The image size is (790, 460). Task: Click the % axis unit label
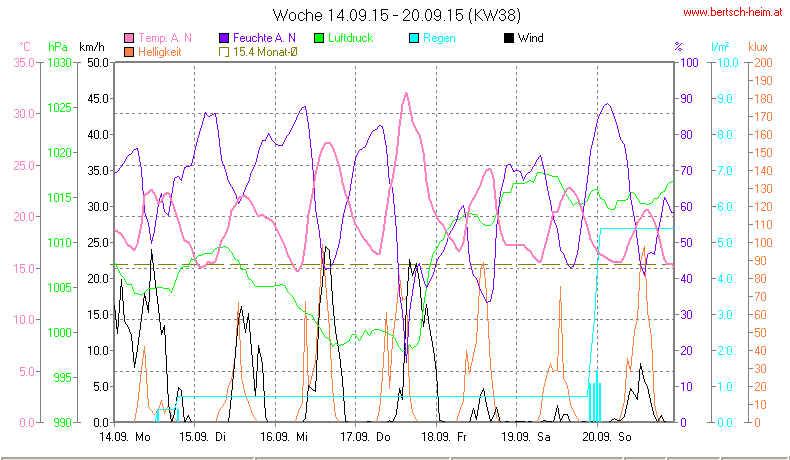click(x=679, y=47)
